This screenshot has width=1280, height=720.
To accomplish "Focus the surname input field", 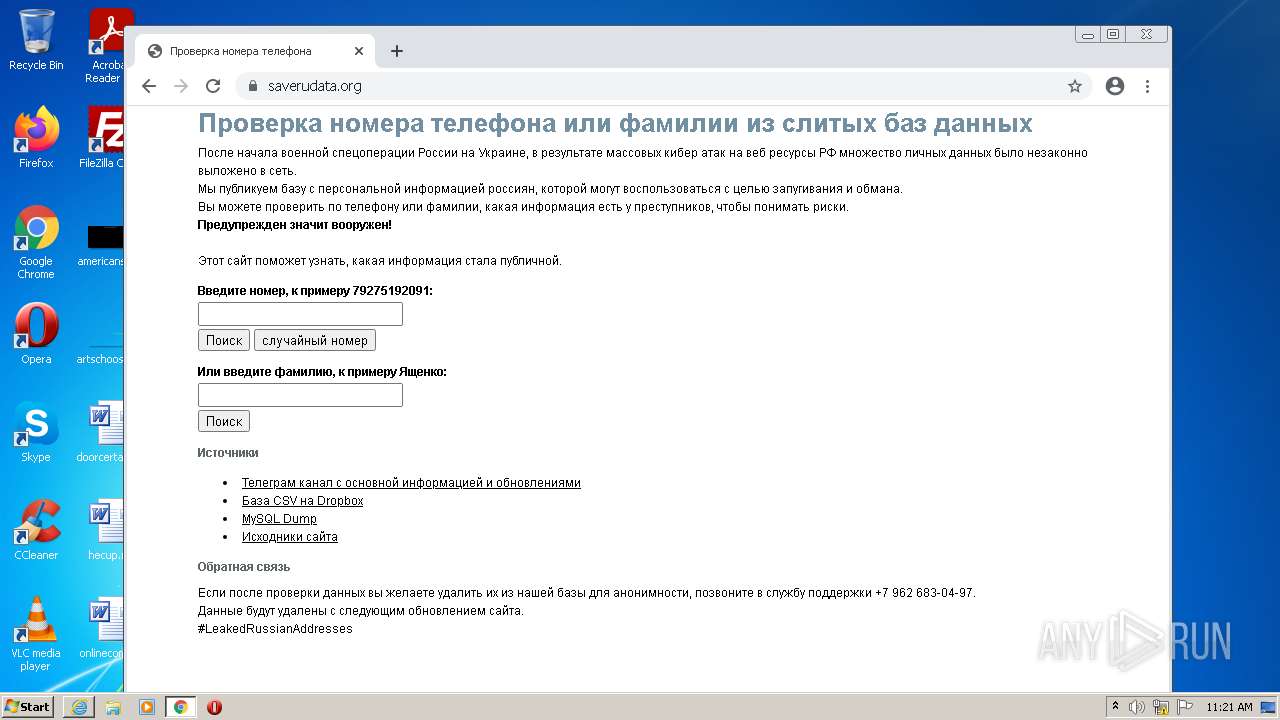I will tap(300, 395).
